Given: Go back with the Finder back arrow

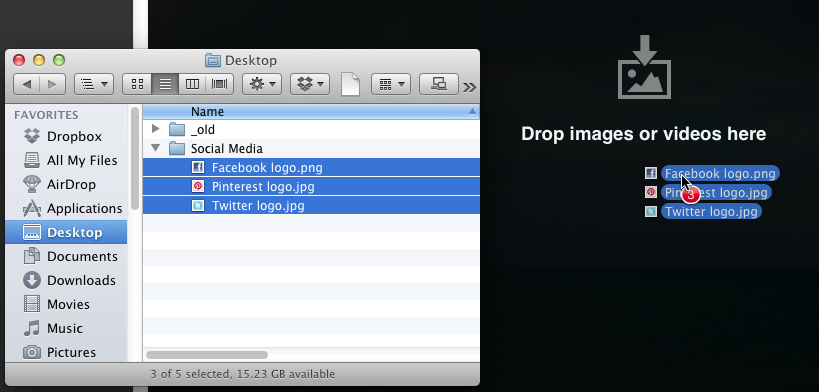Looking at the screenshot, I should [26, 84].
